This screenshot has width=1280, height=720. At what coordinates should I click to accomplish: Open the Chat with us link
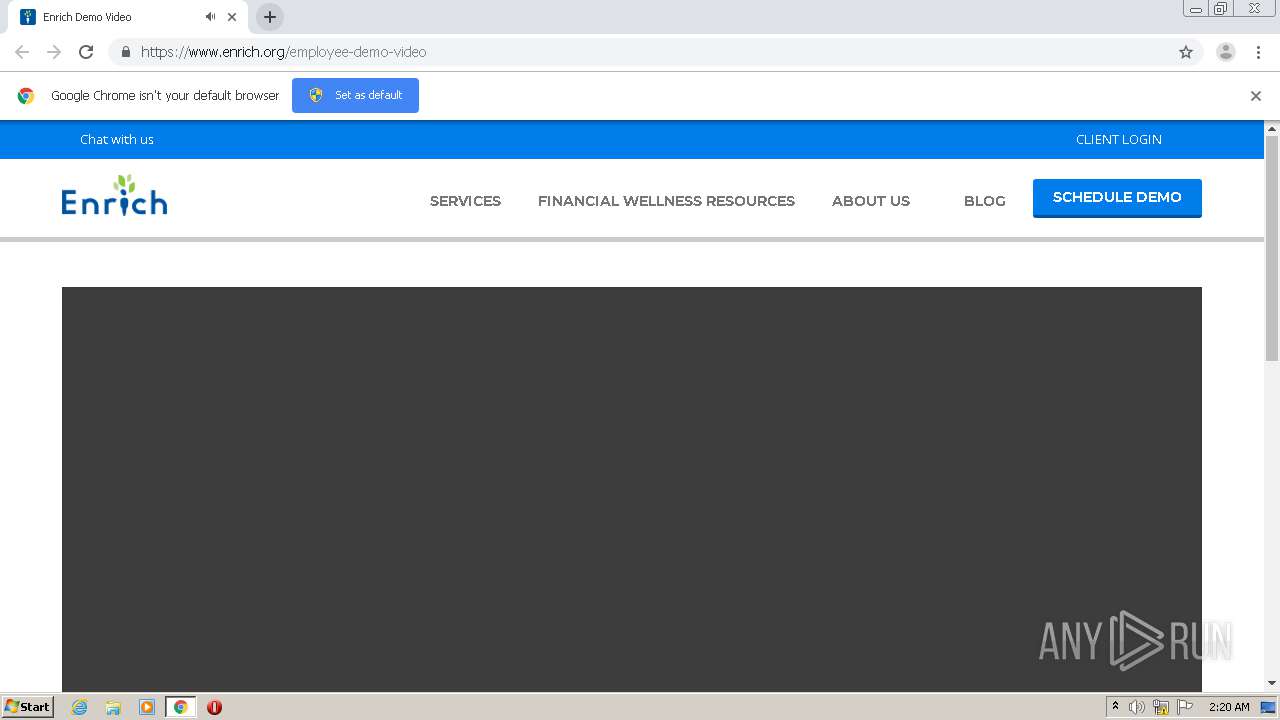117,139
